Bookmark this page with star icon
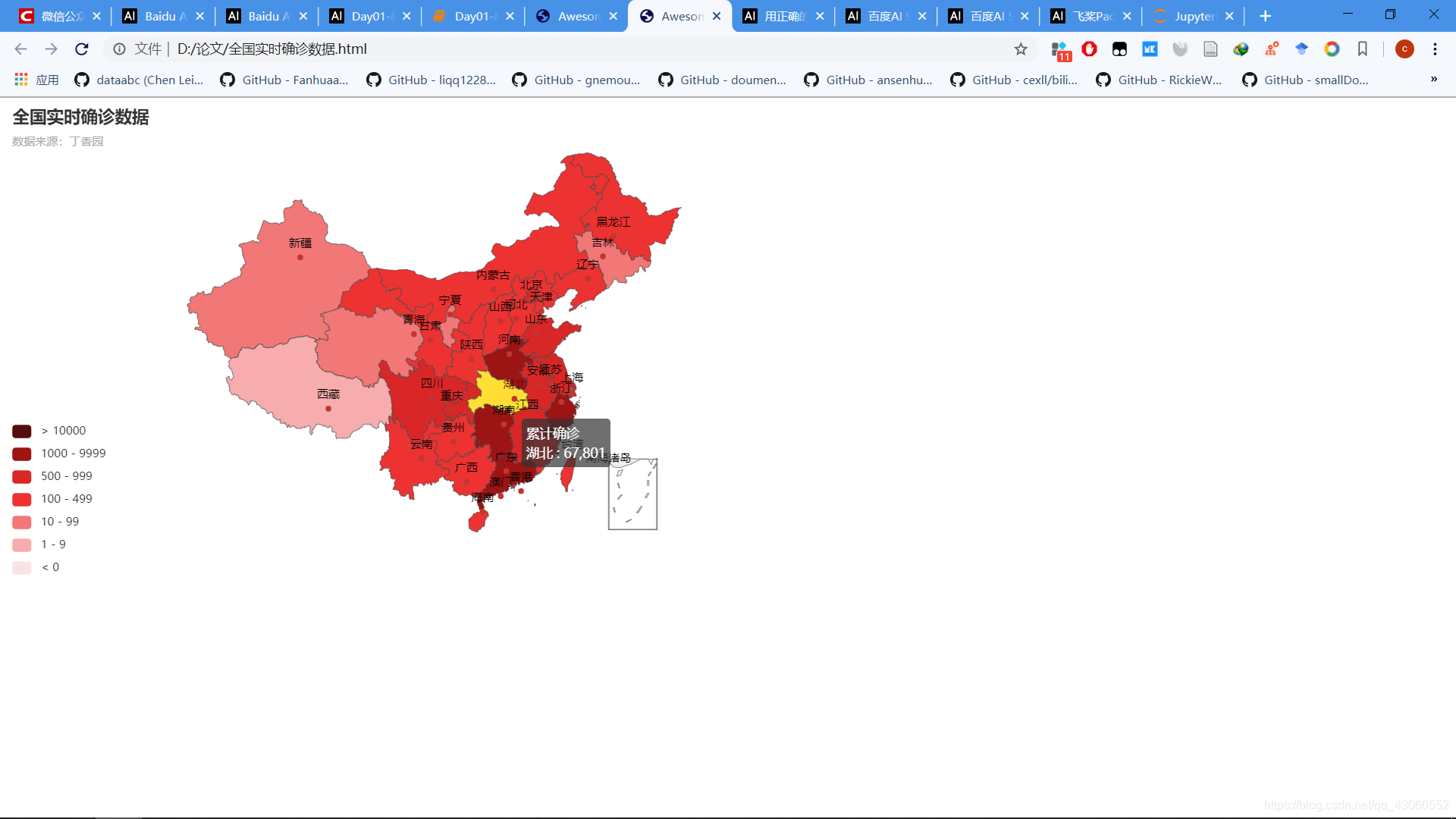Viewport: 1456px width, 819px height. 1021,49
